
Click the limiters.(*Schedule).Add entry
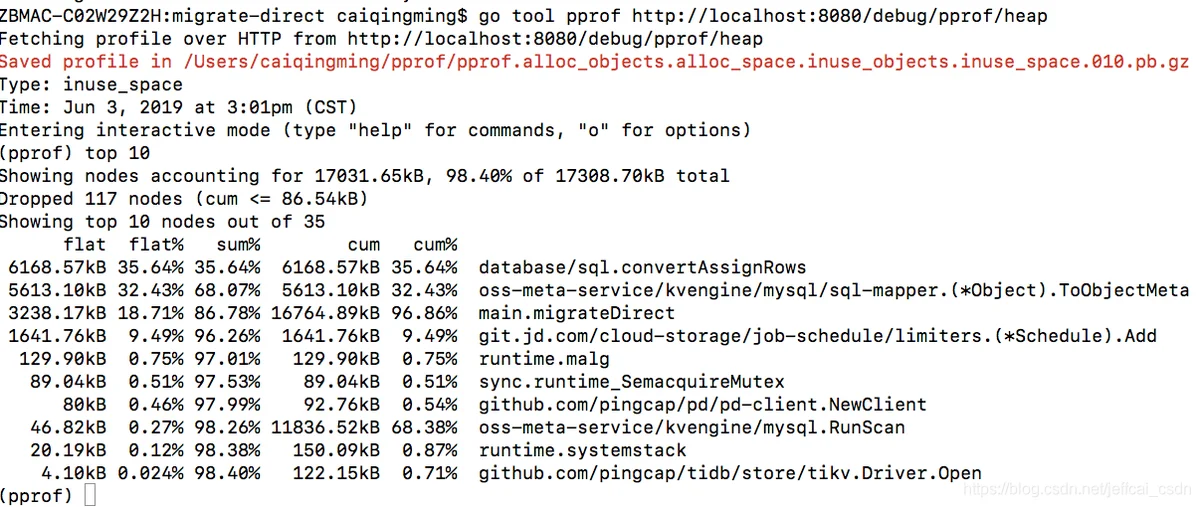tap(817, 336)
